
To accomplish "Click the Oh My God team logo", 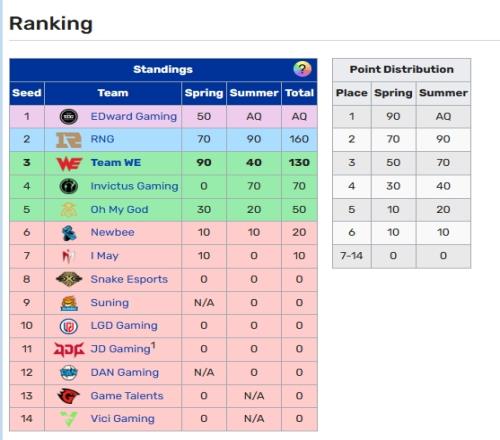I will 69,209.
